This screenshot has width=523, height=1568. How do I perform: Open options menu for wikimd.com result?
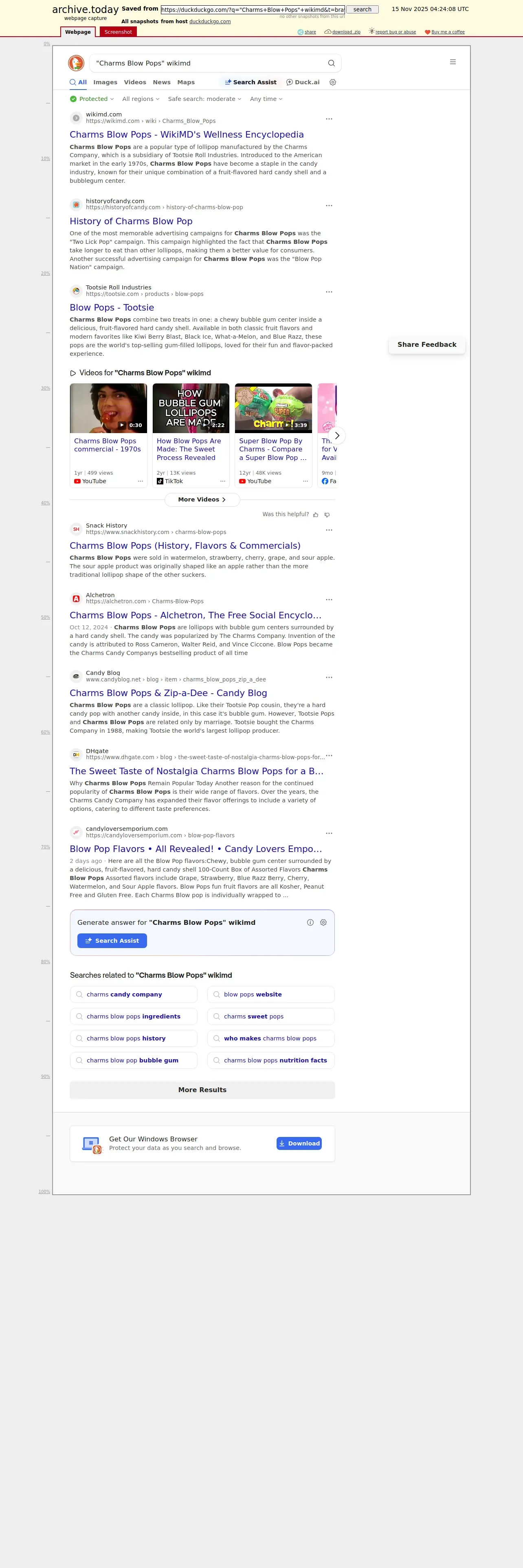pos(329,119)
